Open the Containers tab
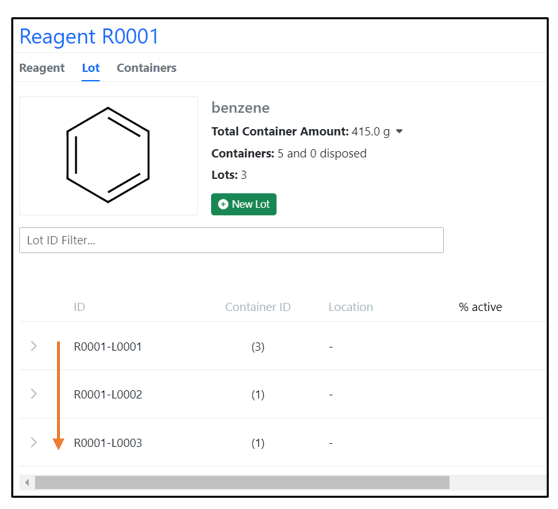Screen dimensions: 558x509 (x=146, y=68)
